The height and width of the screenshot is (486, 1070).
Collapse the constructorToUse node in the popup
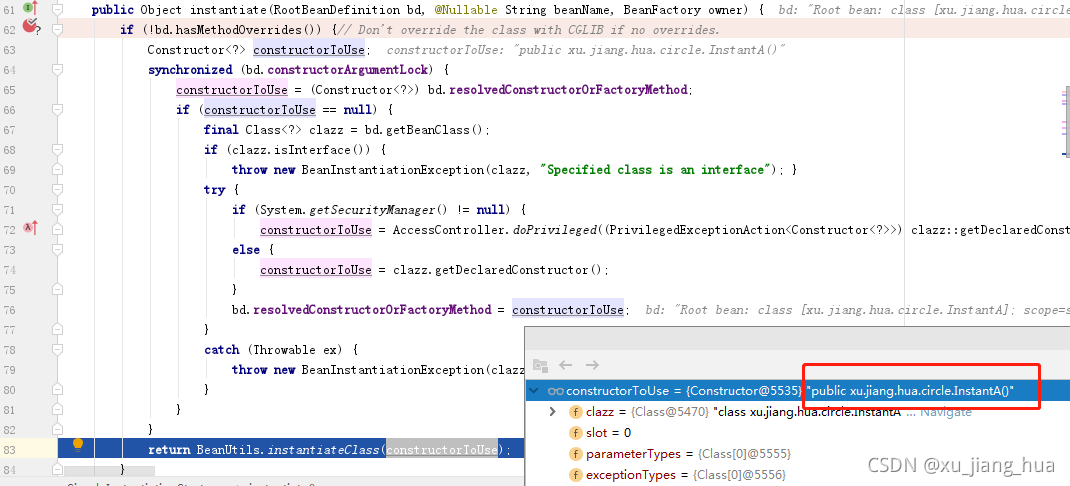point(534,391)
